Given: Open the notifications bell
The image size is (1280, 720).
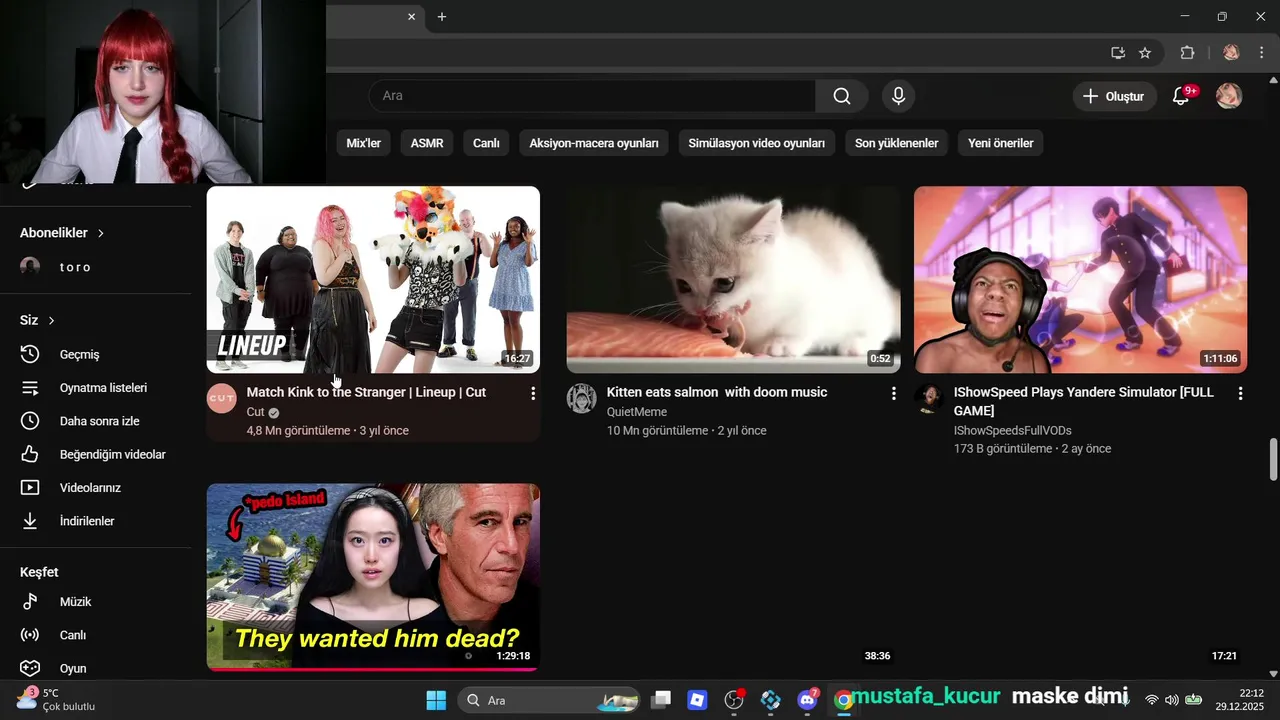Looking at the screenshot, I should [1181, 96].
